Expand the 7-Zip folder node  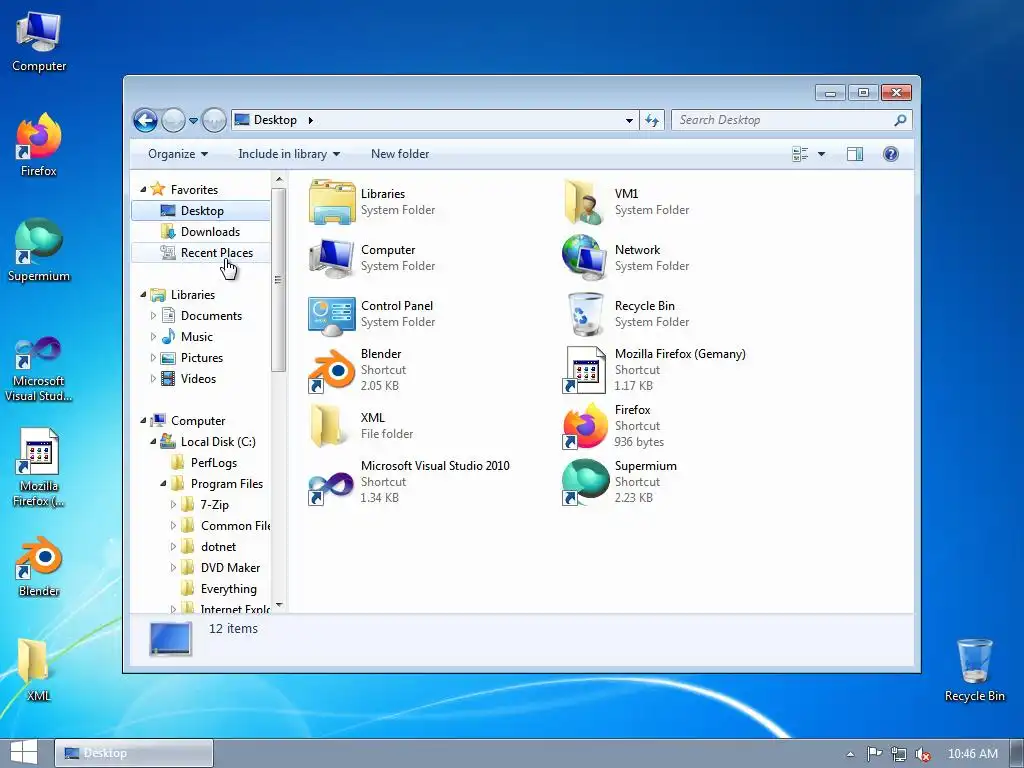(x=174, y=505)
